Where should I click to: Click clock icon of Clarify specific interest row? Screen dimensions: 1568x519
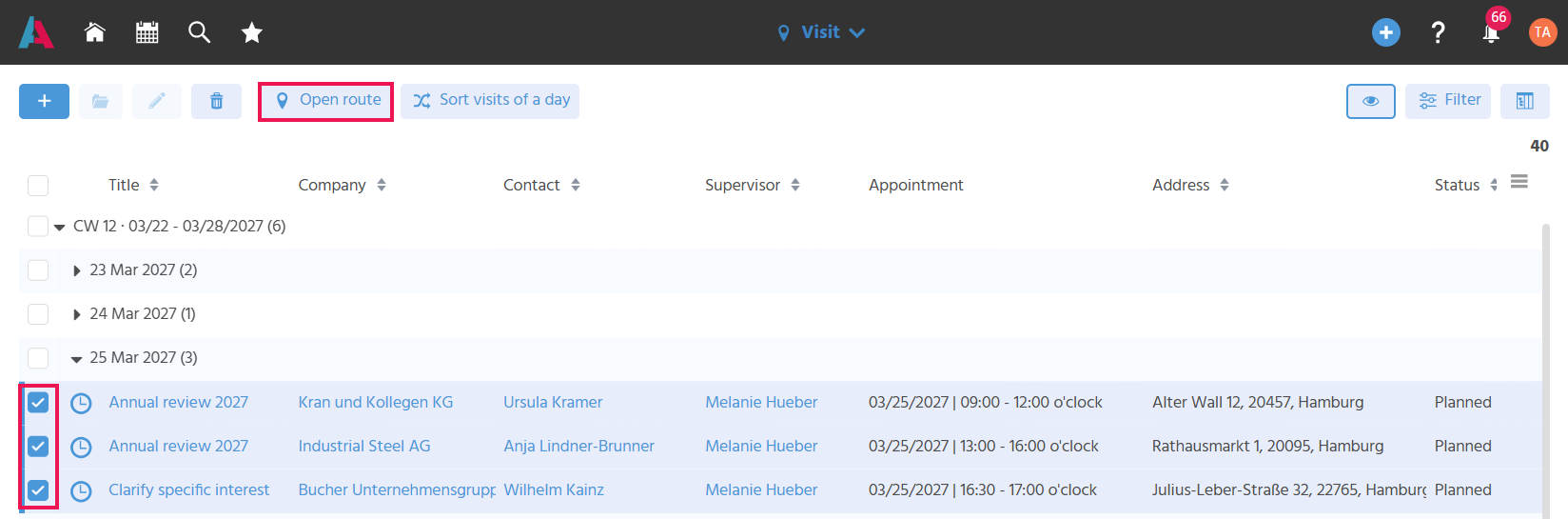[82, 490]
